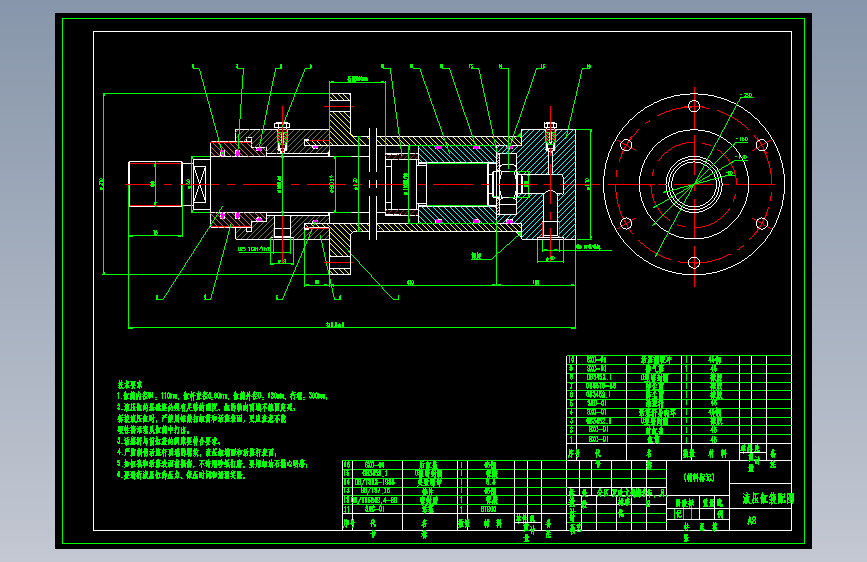The height and width of the screenshot is (562, 867).
Task: Select row 1 of the upper parts list
Action: (x=679, y=439)
